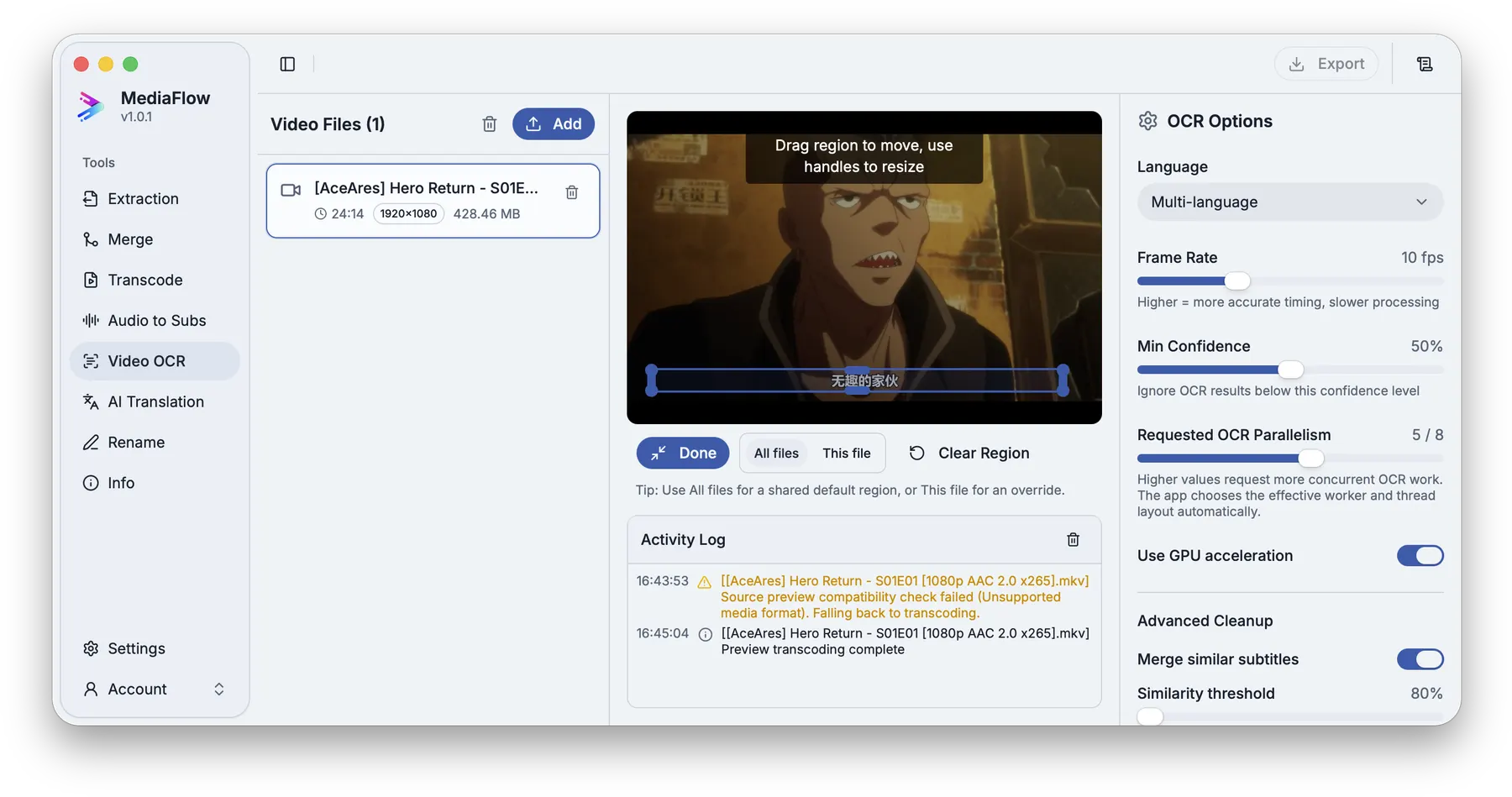Viewport: 1512px width, 797px height.
Task: Add a new video file
Action: pos(554,124)
